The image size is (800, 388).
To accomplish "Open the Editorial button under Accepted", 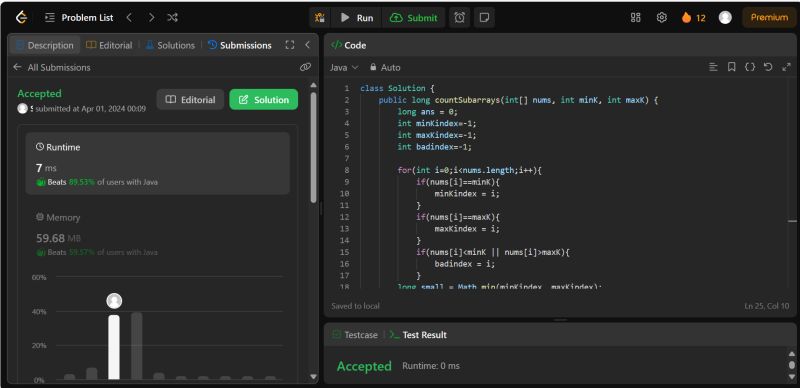I will (x=190, y=100).
